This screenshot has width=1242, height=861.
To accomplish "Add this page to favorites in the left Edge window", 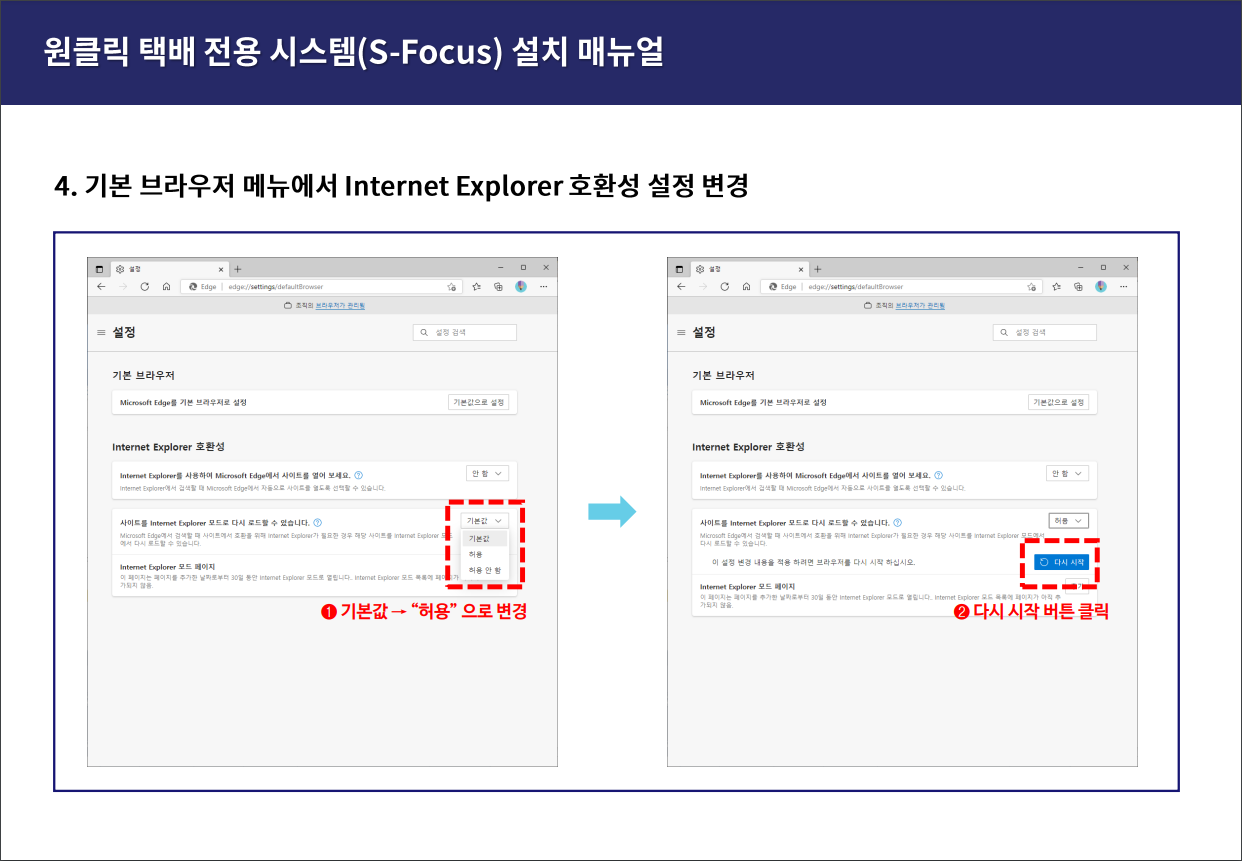I will click(452, 286).
